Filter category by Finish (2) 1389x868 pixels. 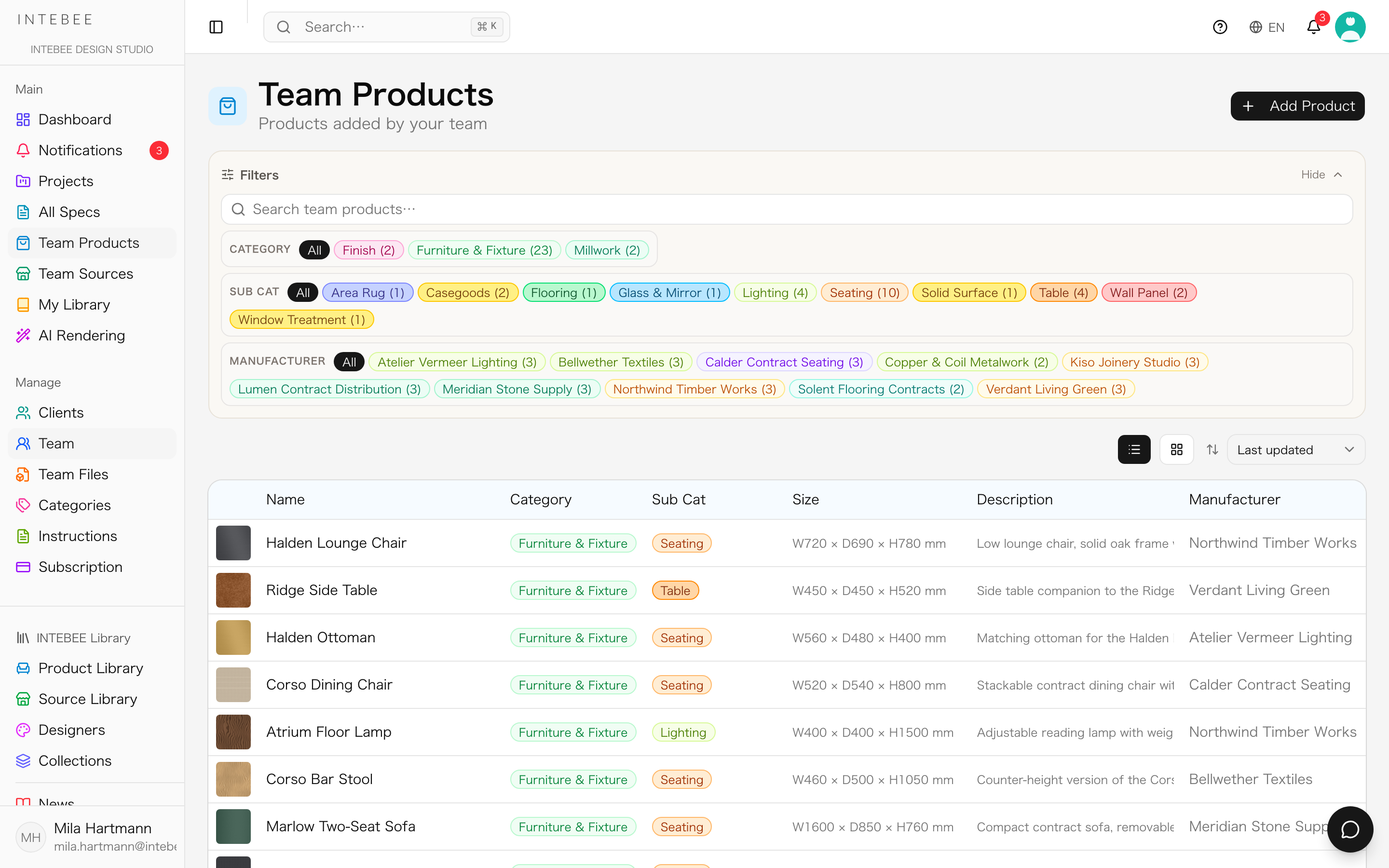click(368, 250)
